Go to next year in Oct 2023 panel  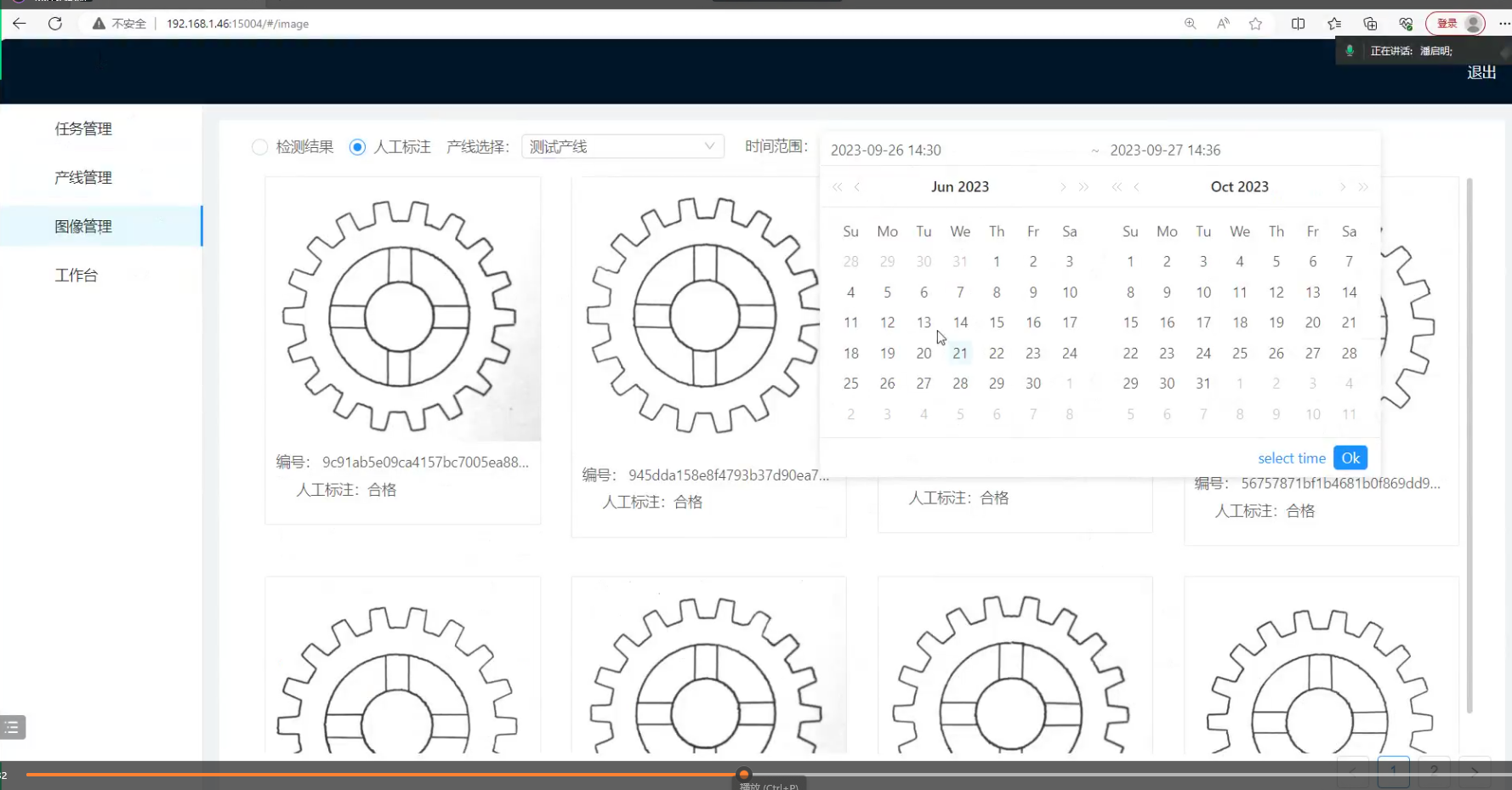1363,187
